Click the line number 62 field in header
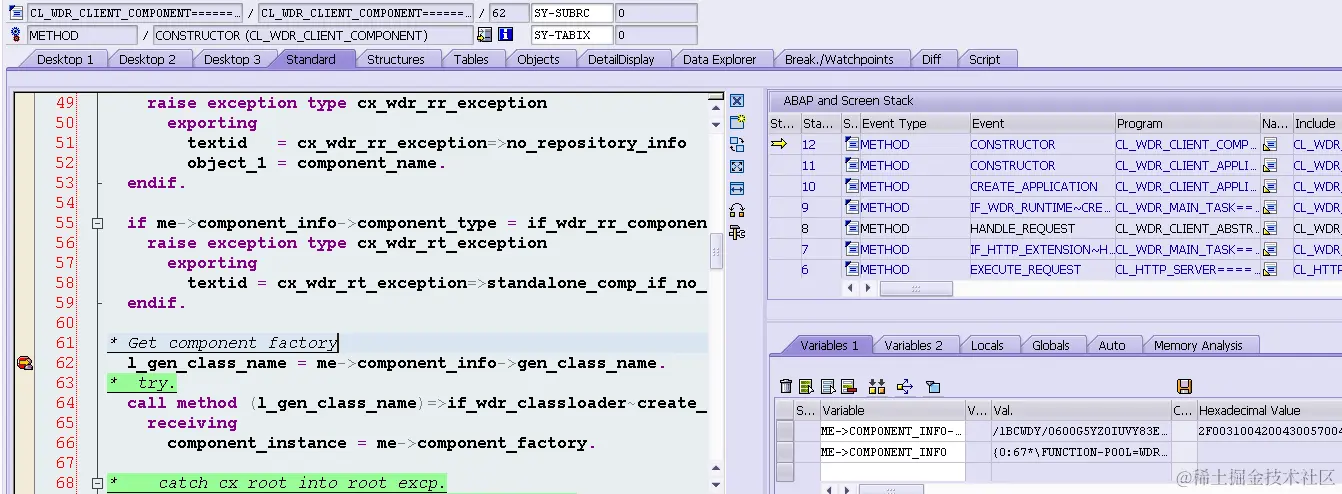This screenshot has height=494, width=1342. [x=508, y=14]
